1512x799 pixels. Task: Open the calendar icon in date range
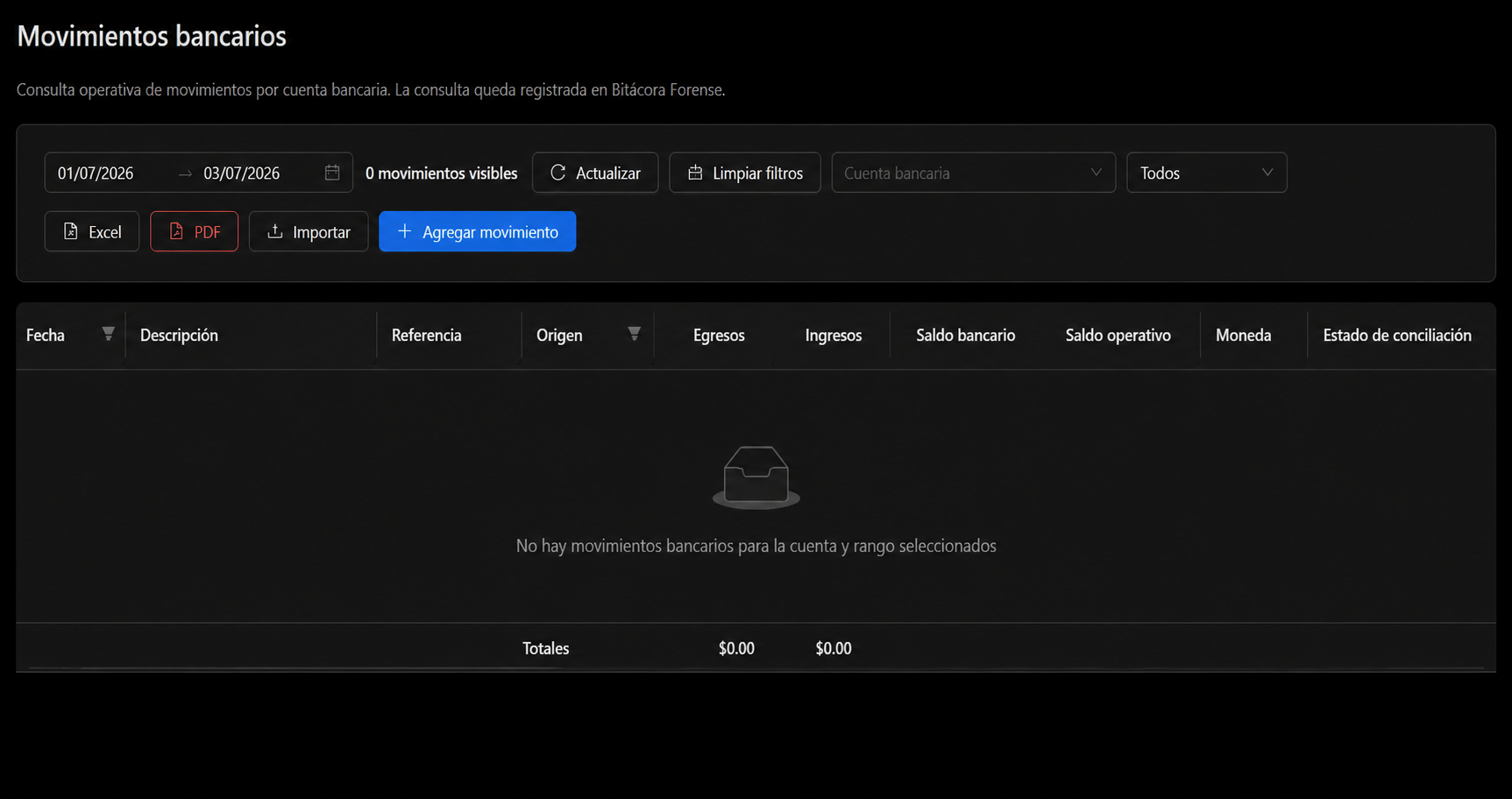click(x=332, y=173)
